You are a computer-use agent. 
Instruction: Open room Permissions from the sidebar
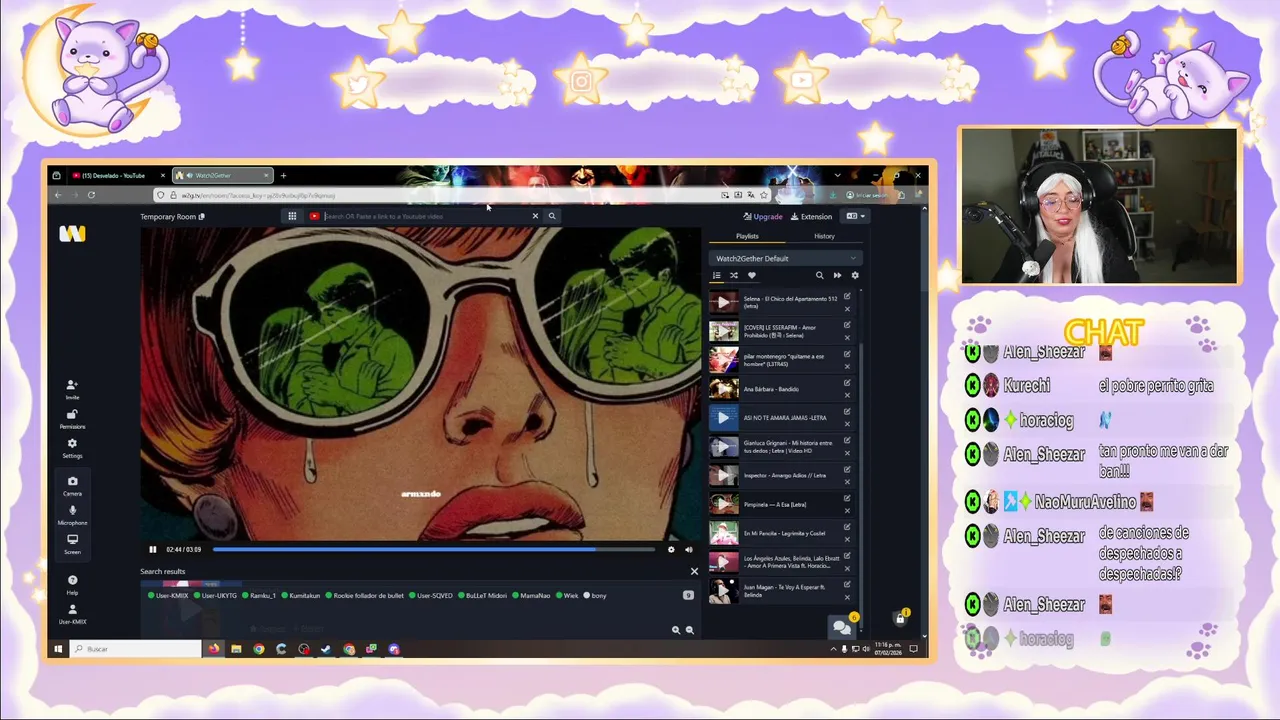(72, 418)
